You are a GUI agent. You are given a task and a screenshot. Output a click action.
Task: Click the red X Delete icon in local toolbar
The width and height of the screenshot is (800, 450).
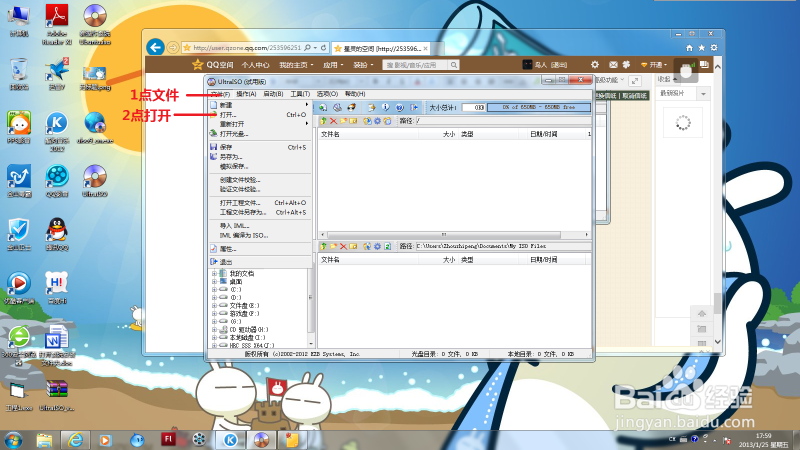pos(343,246)
